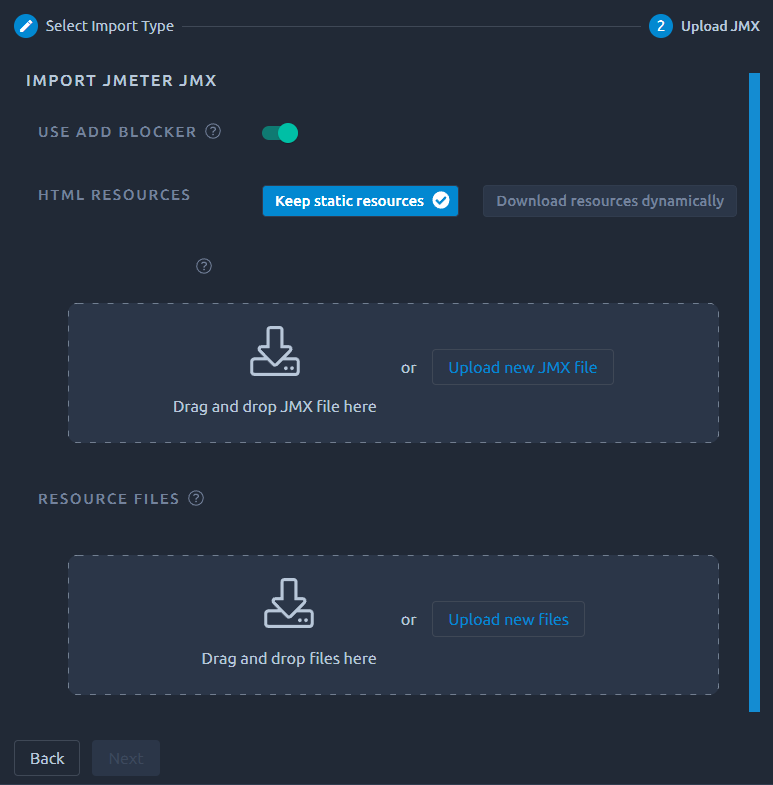Select Keep static resources option
Viewport: 773px width, 785px height.
(x=360, y=201)
